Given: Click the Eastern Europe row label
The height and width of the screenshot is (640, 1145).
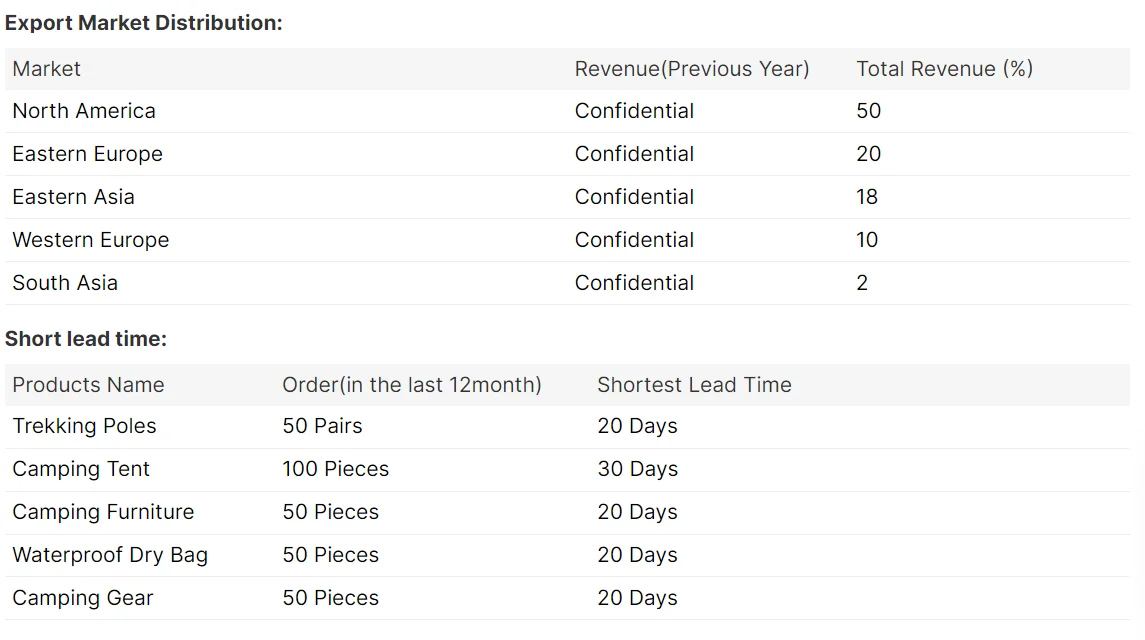Looking at the screenshot, I should coord(87,154).
